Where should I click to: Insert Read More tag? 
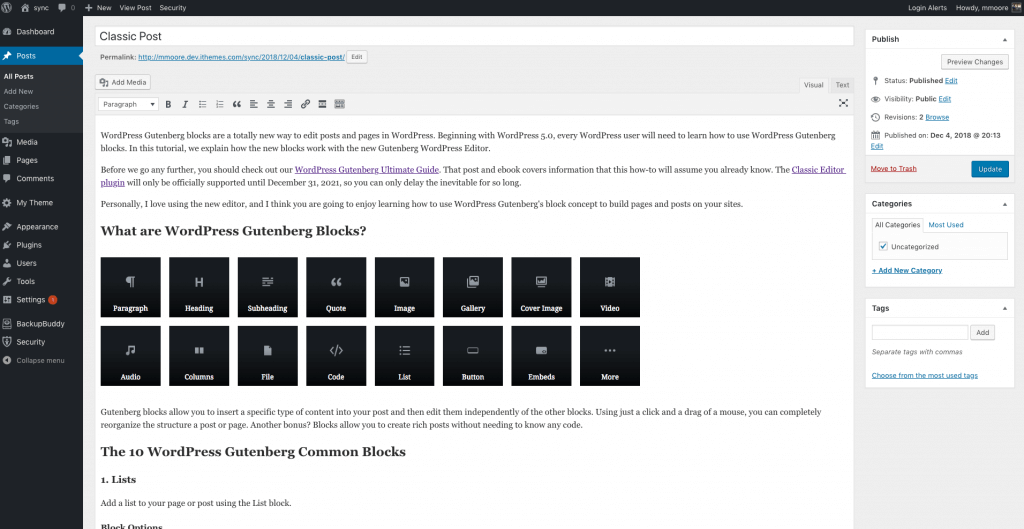tap(322, 104)
